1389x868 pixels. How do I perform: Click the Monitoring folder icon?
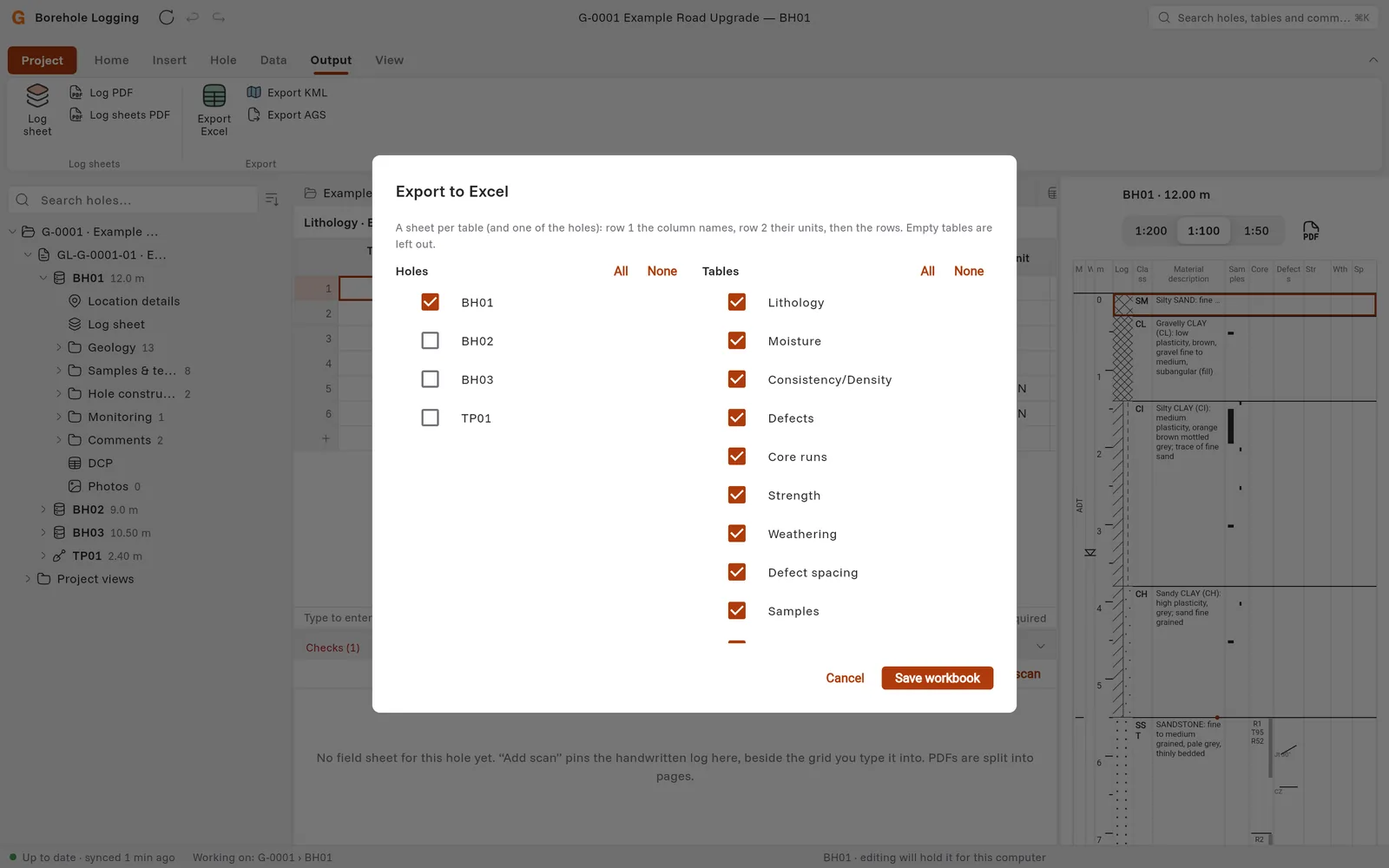point(75,417)
